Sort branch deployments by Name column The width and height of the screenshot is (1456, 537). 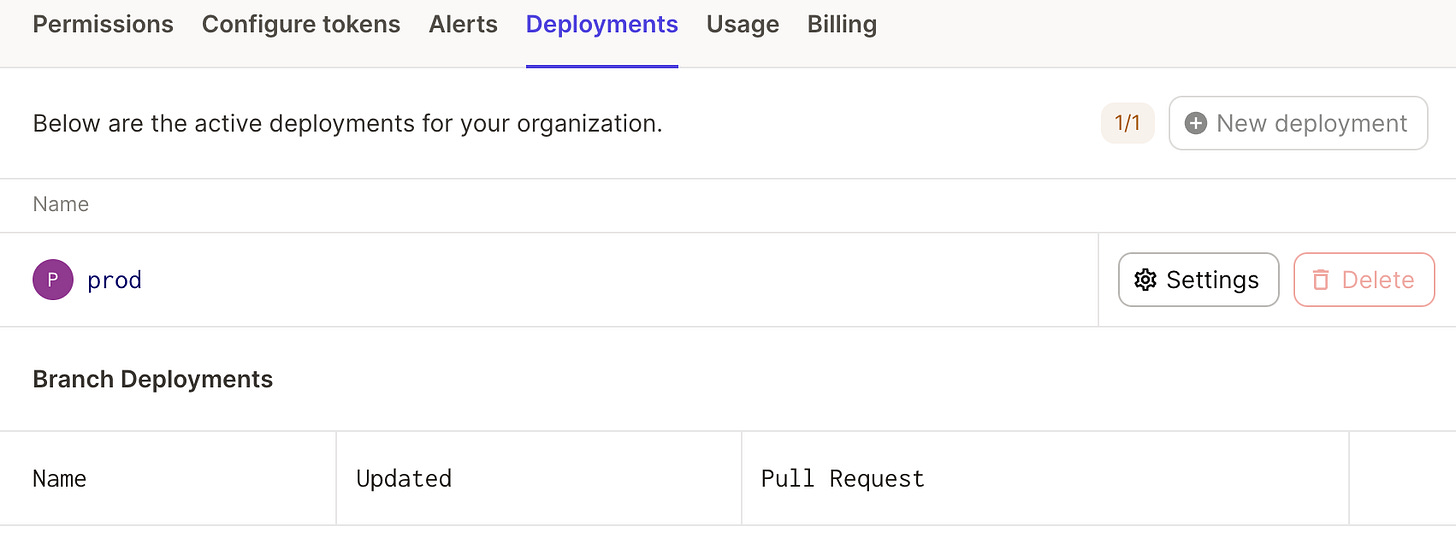pos(59,479)
